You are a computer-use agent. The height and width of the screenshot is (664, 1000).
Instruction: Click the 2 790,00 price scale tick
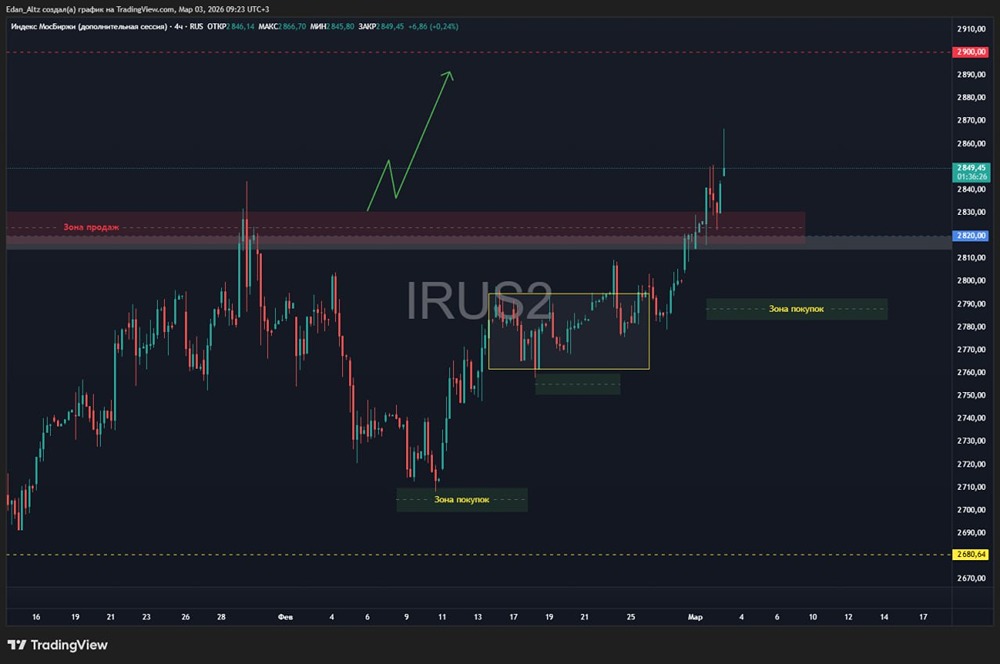pos(971,304)
